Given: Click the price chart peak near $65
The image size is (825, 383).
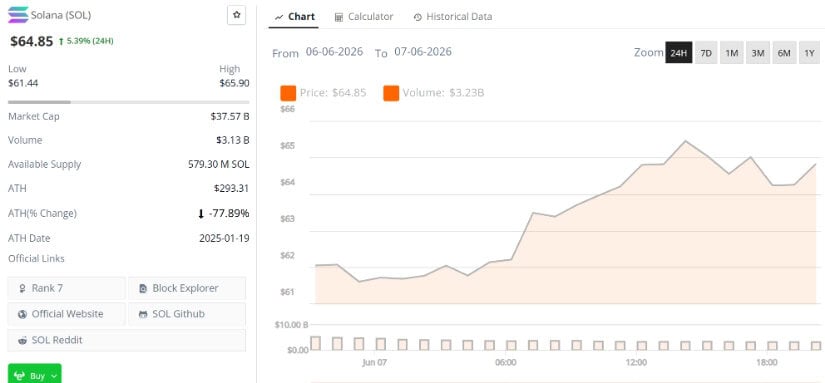Looking at the screenshot, I should (685, 141).
